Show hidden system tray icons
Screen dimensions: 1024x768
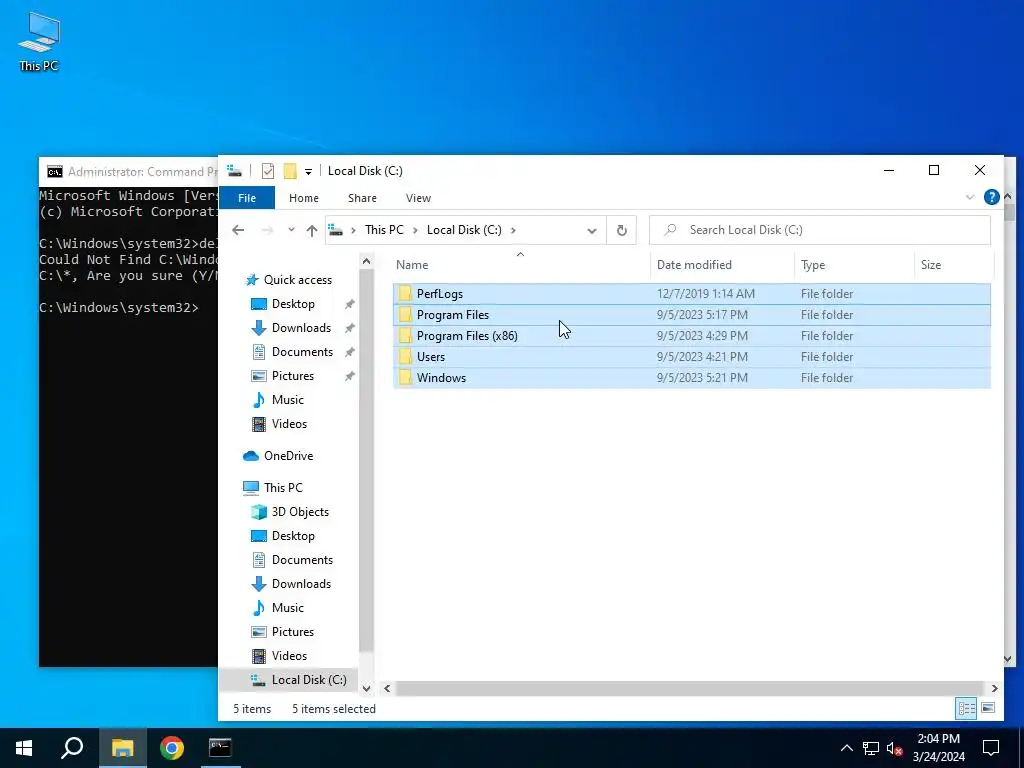pos(846,748)
